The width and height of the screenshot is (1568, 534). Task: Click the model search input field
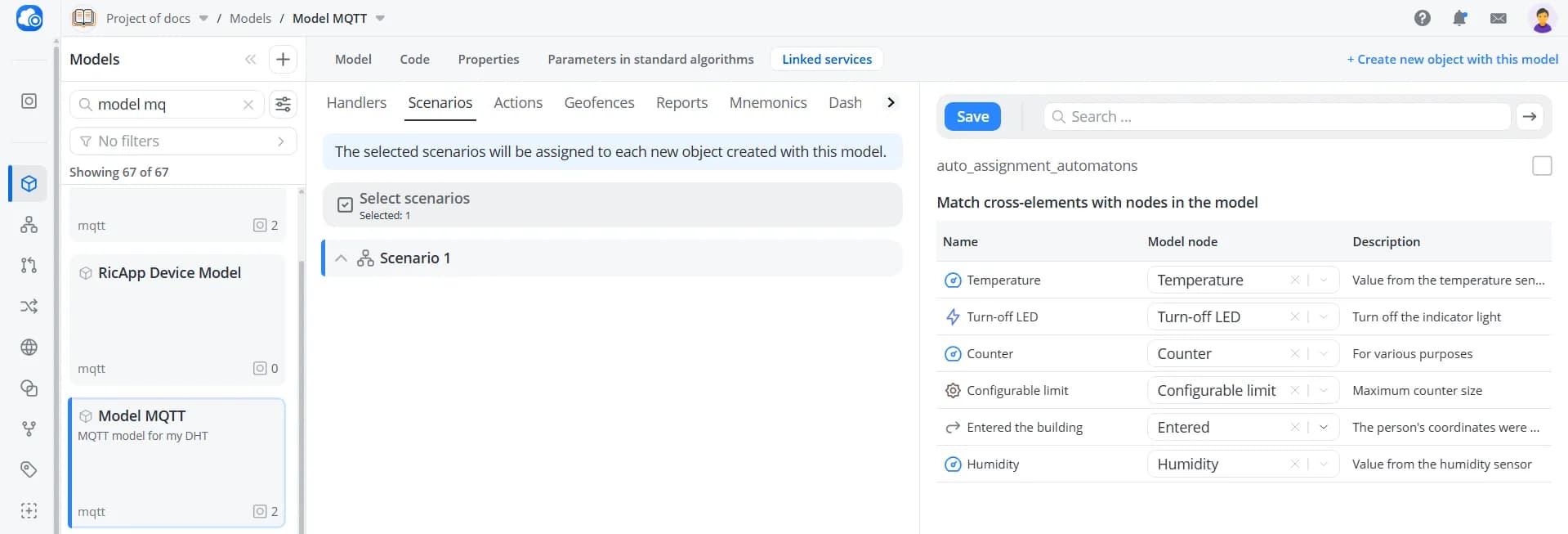coord(168,105)
